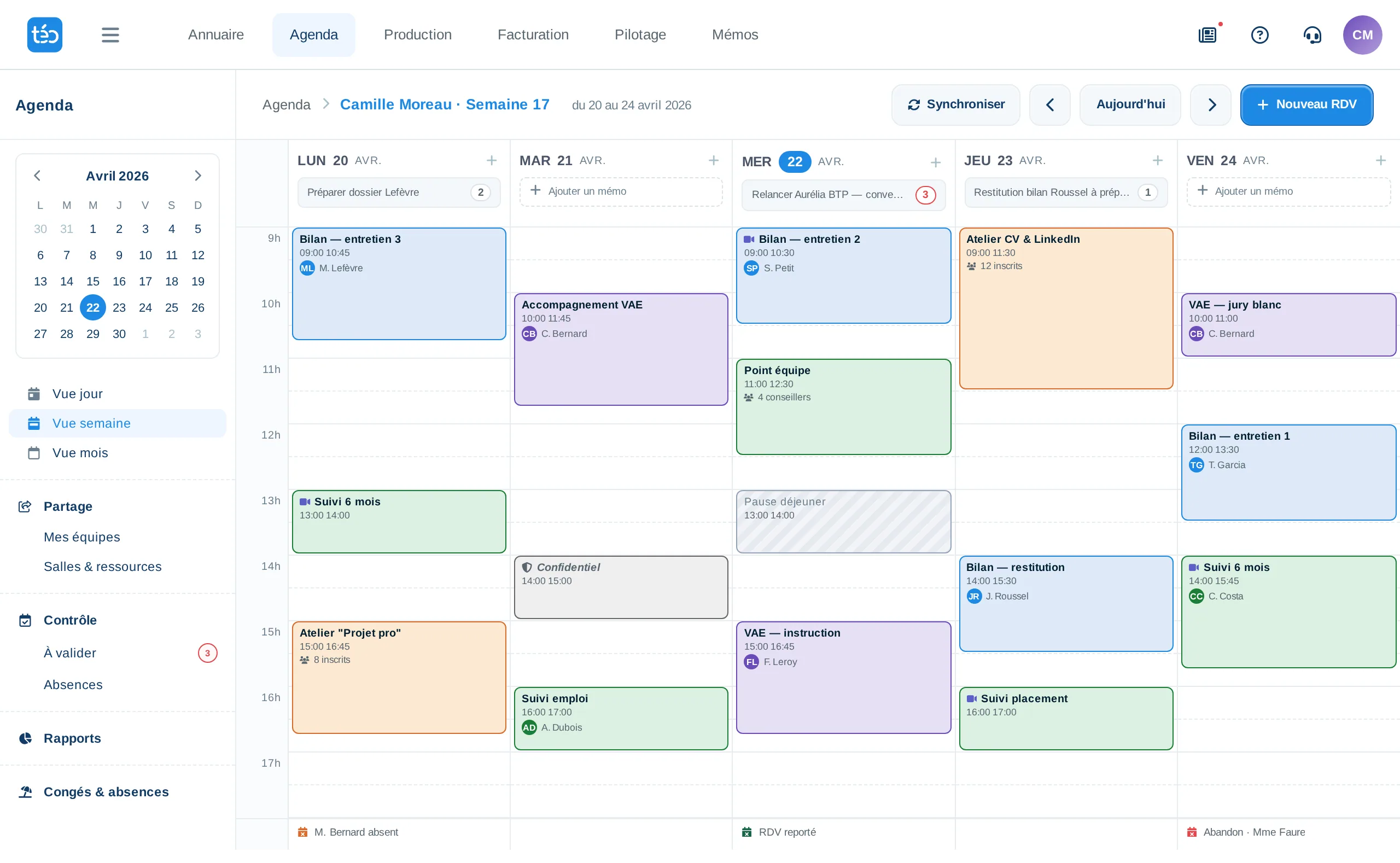The image size is (1400, 863).
Task: Click the plus icon on Tuesday column
Action: click(714, 160)
